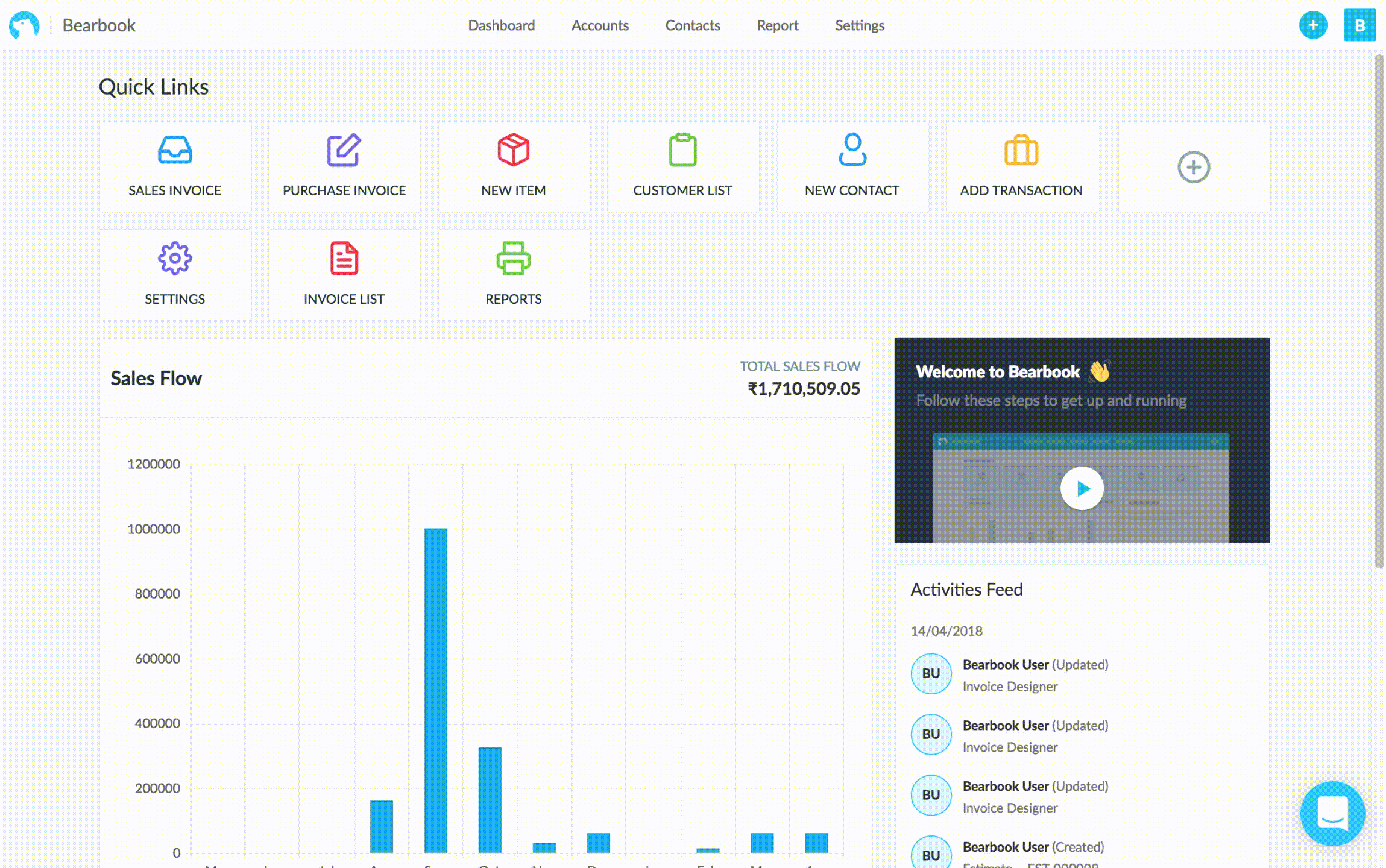Screen dimensions: 1386x868
Task: Click the SALES INVOICE label
Action: (x=175, y=190)
